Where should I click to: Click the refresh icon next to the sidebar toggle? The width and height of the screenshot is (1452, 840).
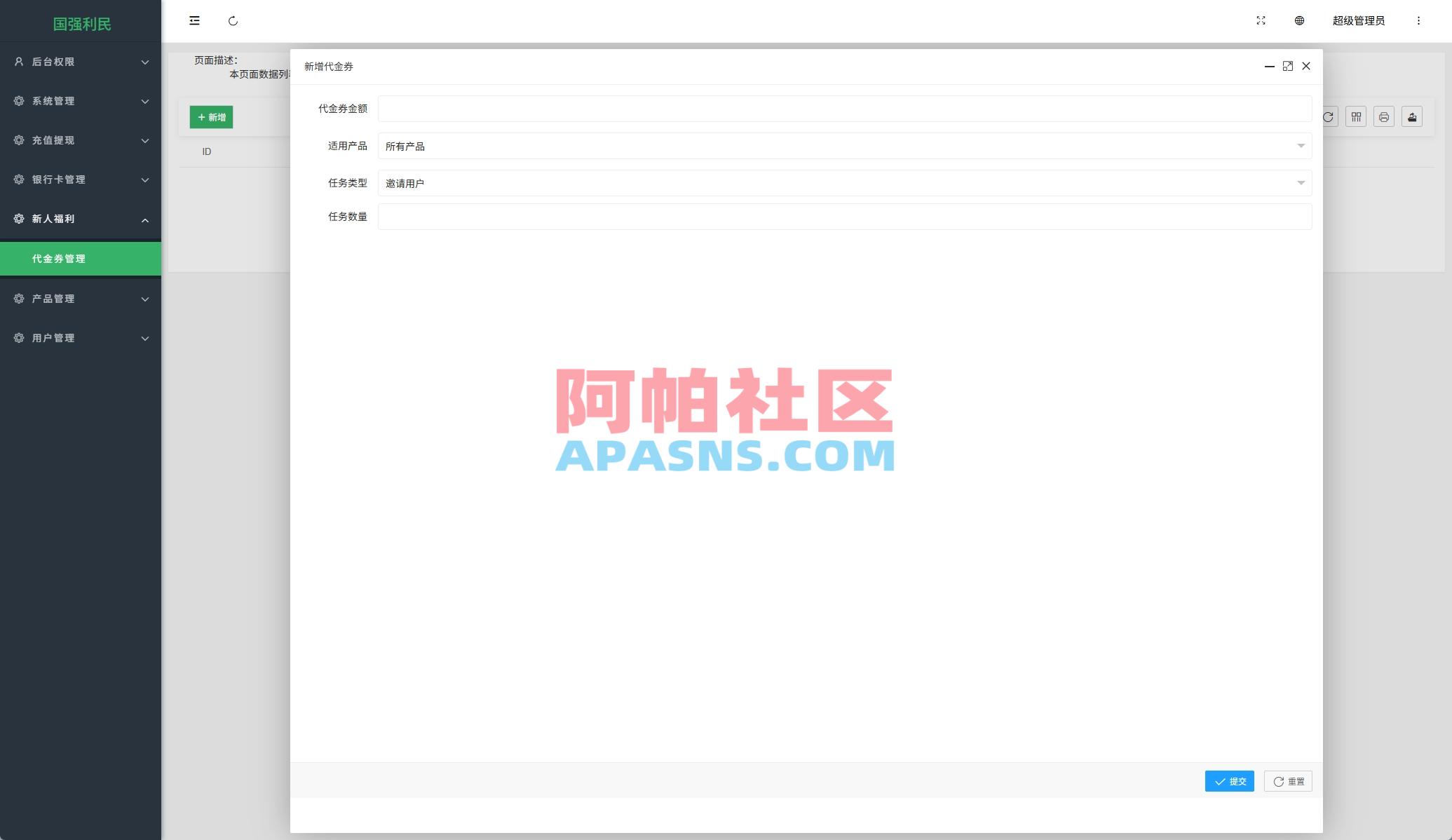[x=233, y=21]
